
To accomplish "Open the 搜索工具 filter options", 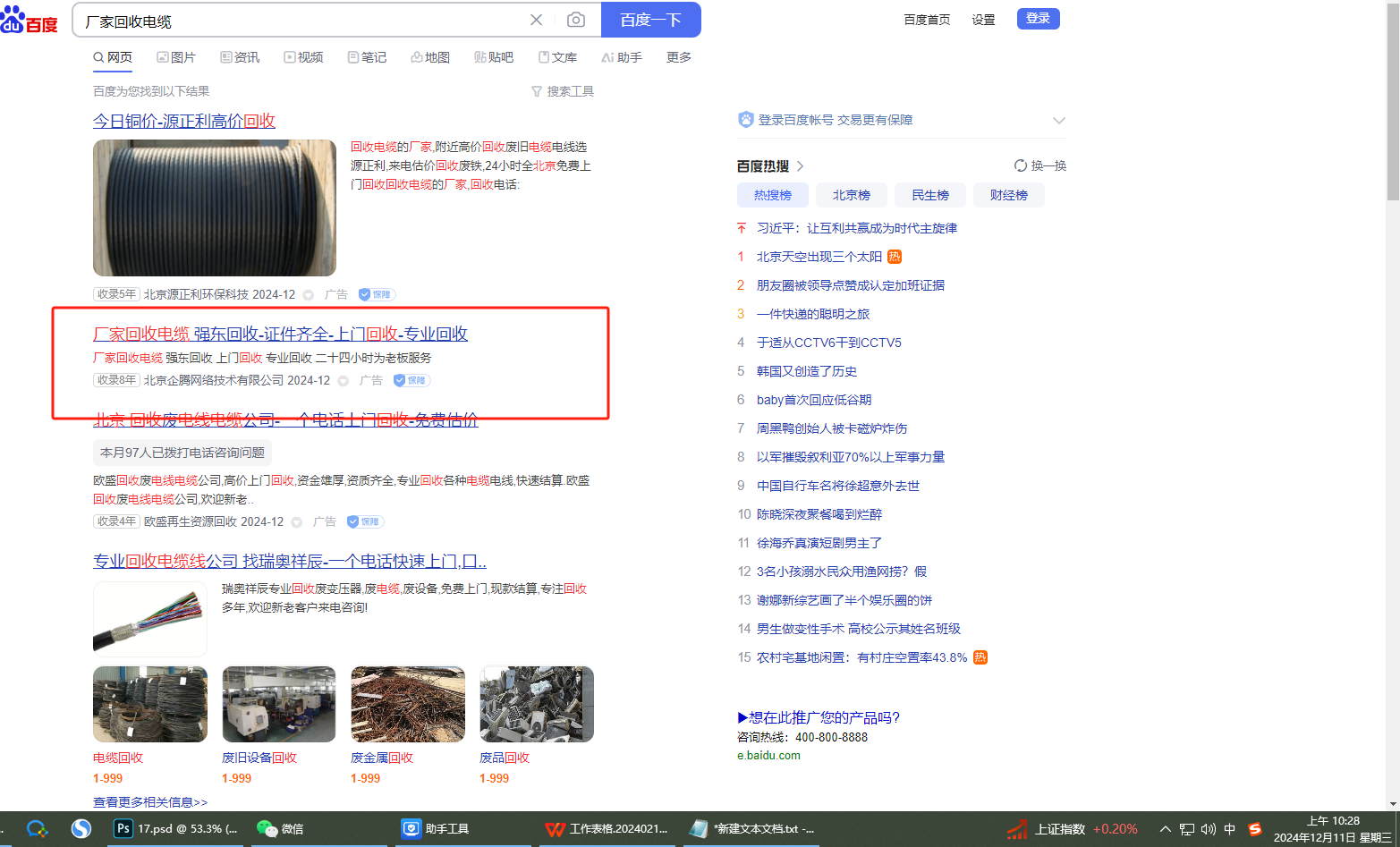I will pyautogui.click(x=562, y=91).
